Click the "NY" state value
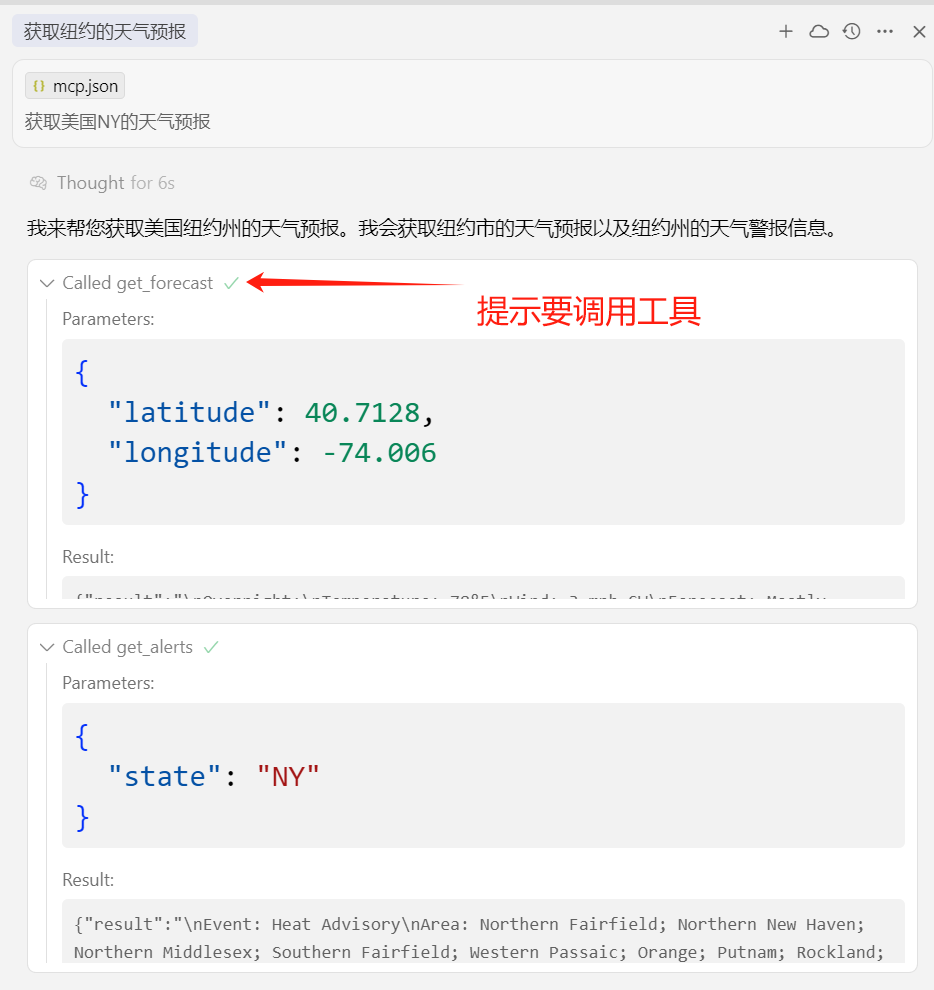Viewport: 934px width, 990px height. [289, 777]
